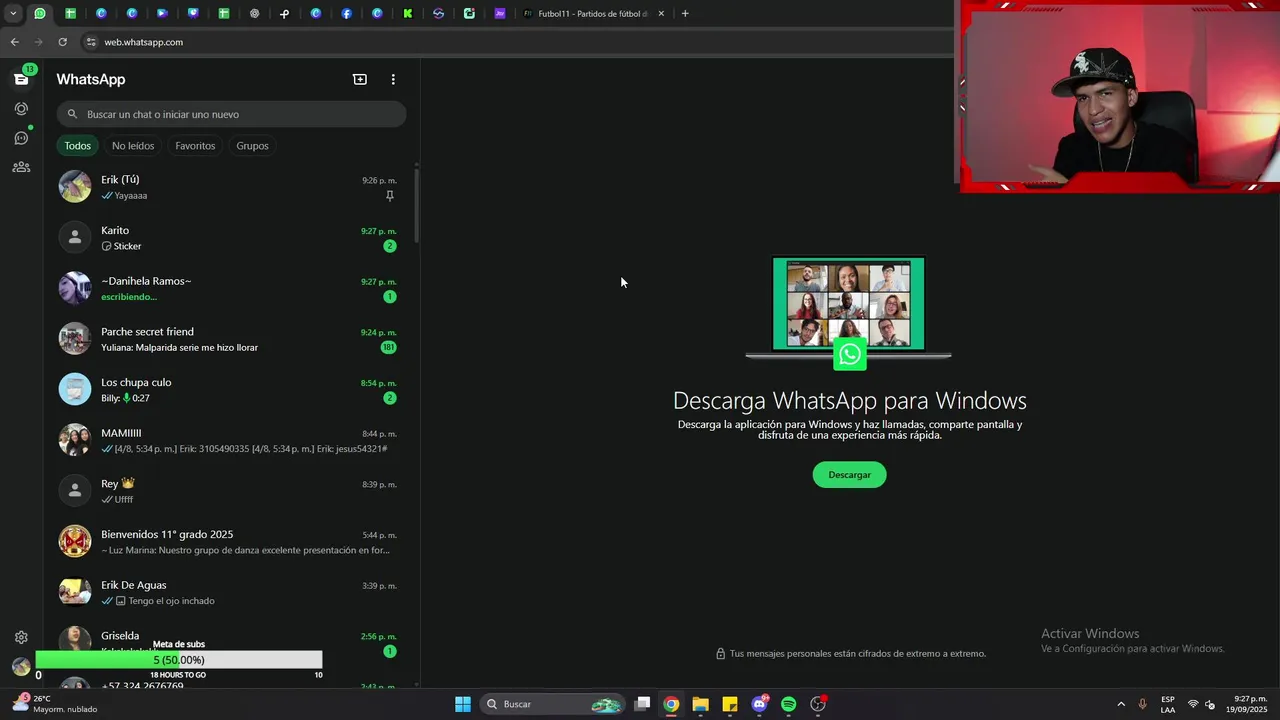Open a new browser tab with plus
Screen dimensions: 1280x720
(x=685, y=14)
